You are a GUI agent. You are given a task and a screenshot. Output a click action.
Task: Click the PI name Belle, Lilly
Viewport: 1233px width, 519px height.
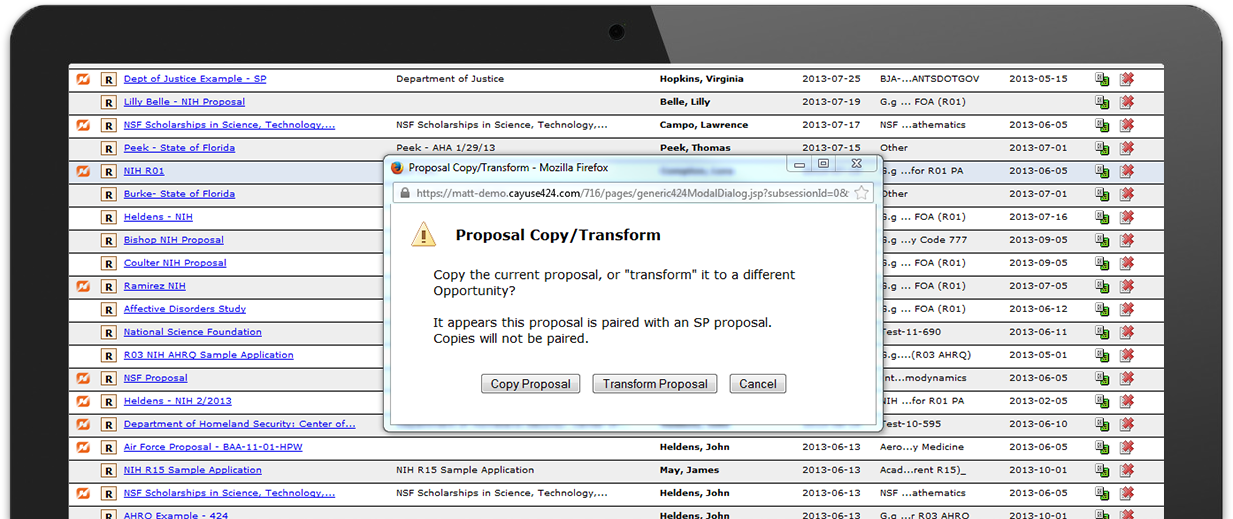(685, 102)
